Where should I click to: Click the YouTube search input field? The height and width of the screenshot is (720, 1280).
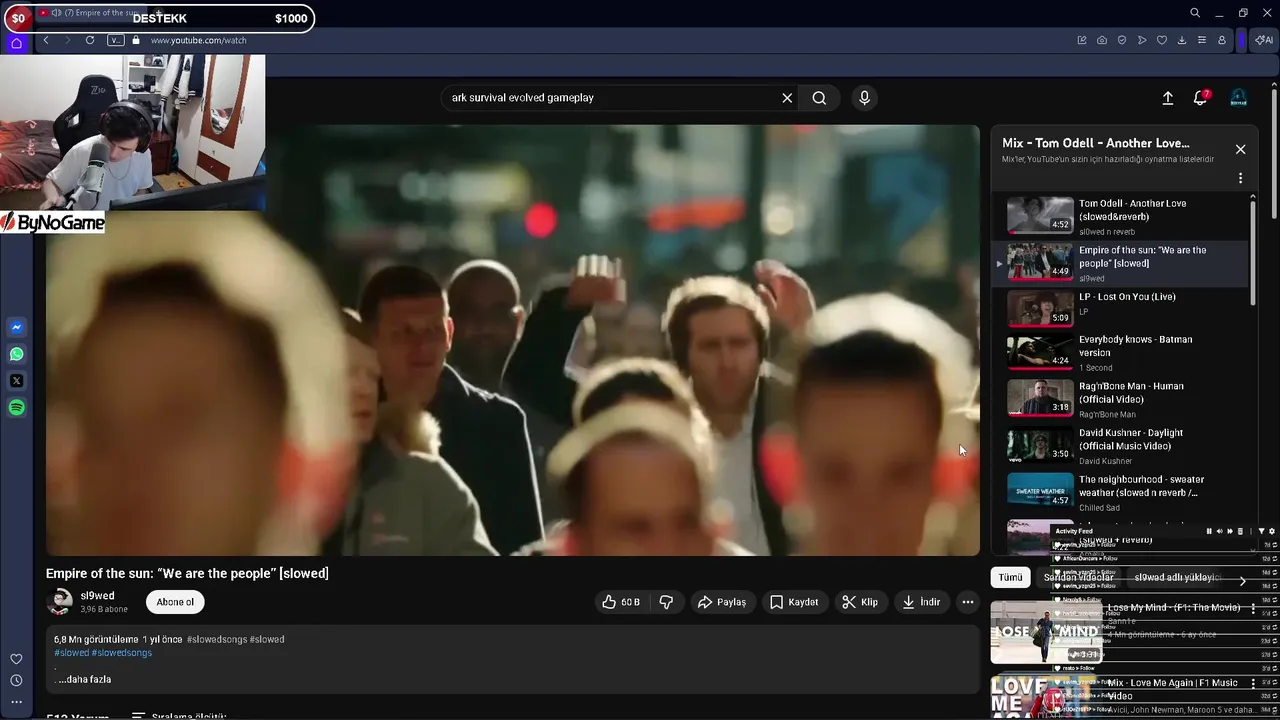pos(612,98)
